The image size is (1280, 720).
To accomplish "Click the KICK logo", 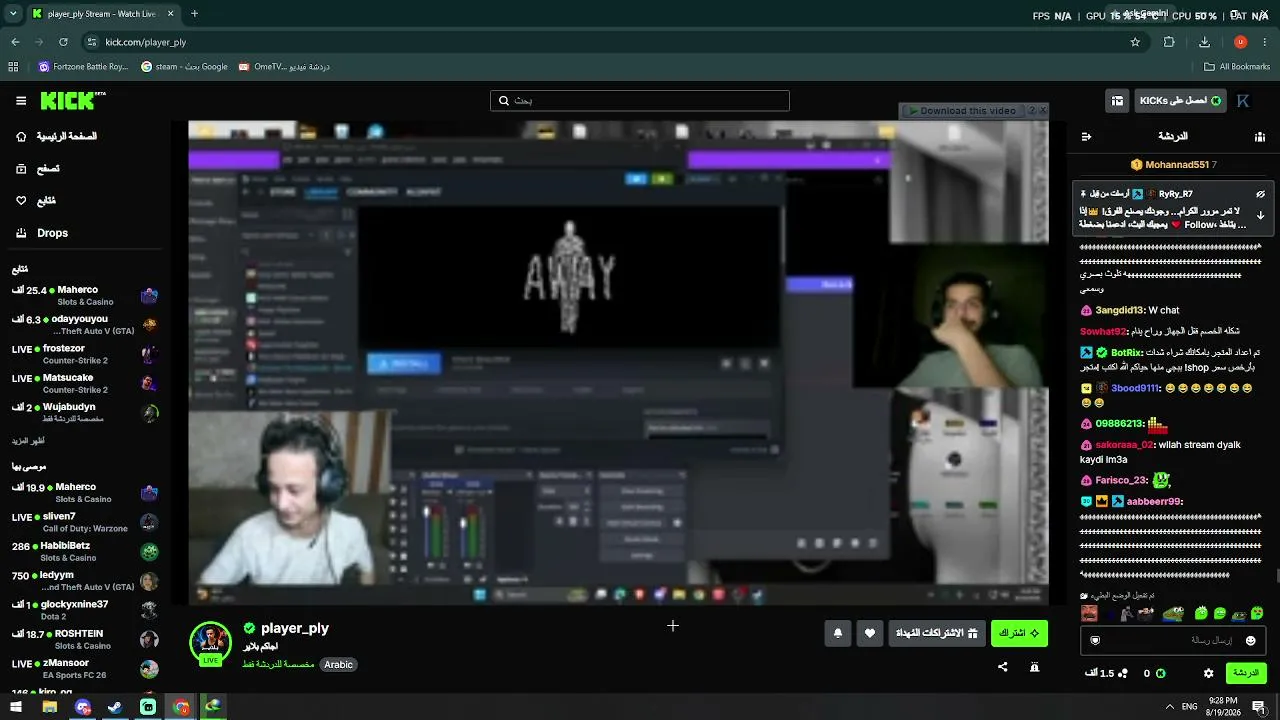I will pyautogui.click(x=72, y=101).
